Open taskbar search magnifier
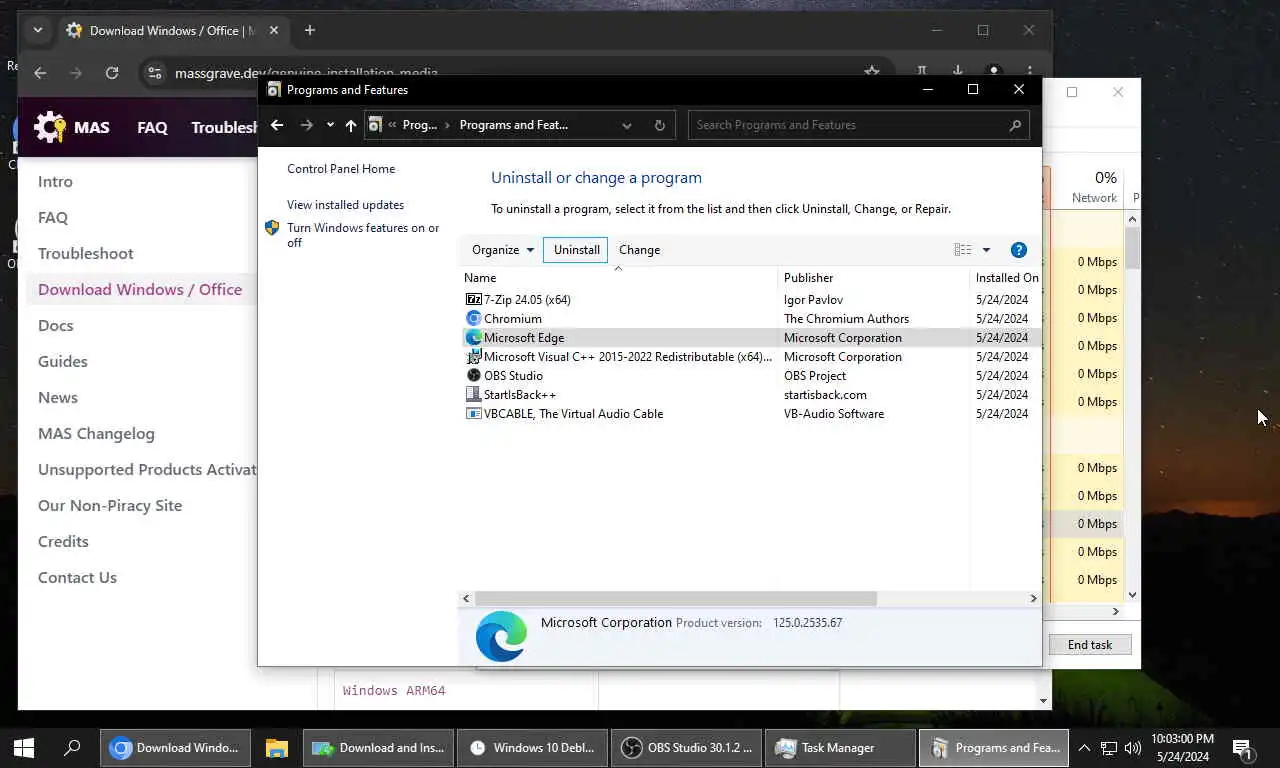1280x768 pixels. [x=72, y=747]
